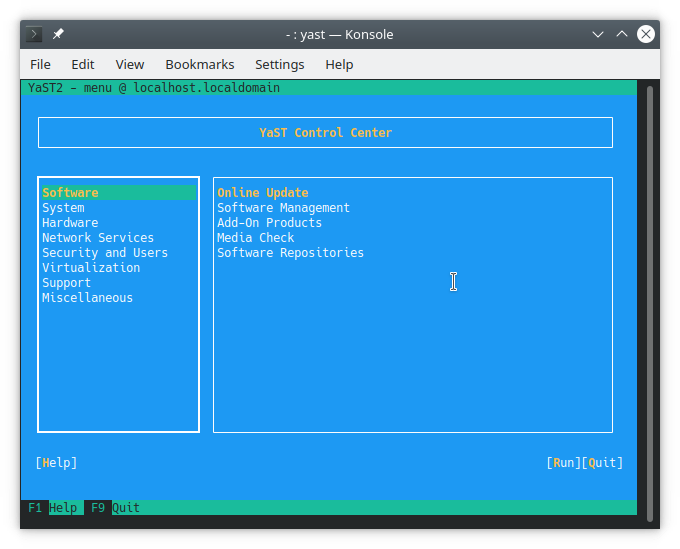Click the terminal icon in the title bar

[x=34, y=34]
